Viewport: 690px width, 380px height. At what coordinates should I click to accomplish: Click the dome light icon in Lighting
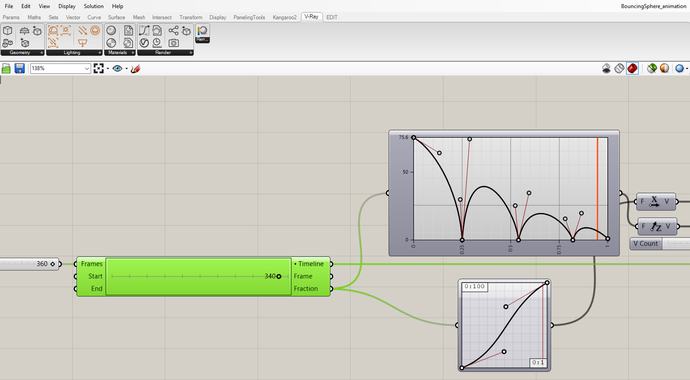tap(53, 30)
